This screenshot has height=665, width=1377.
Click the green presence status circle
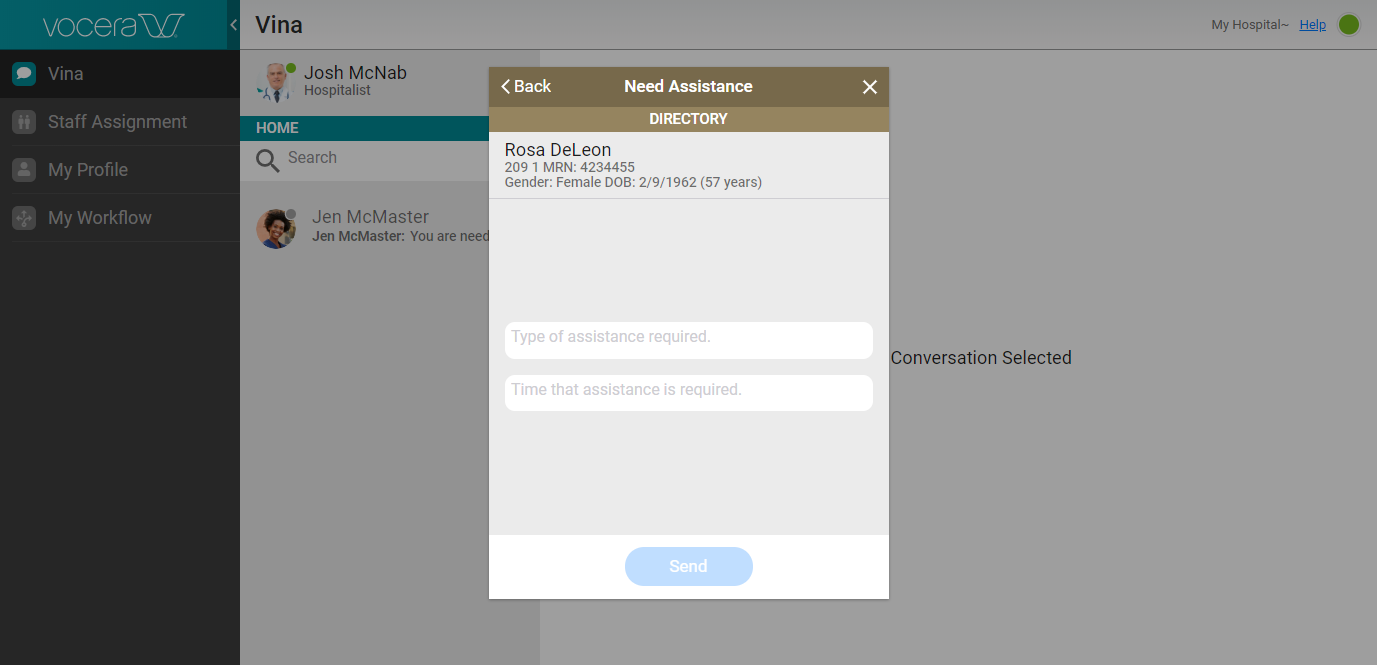point(1349,25)
